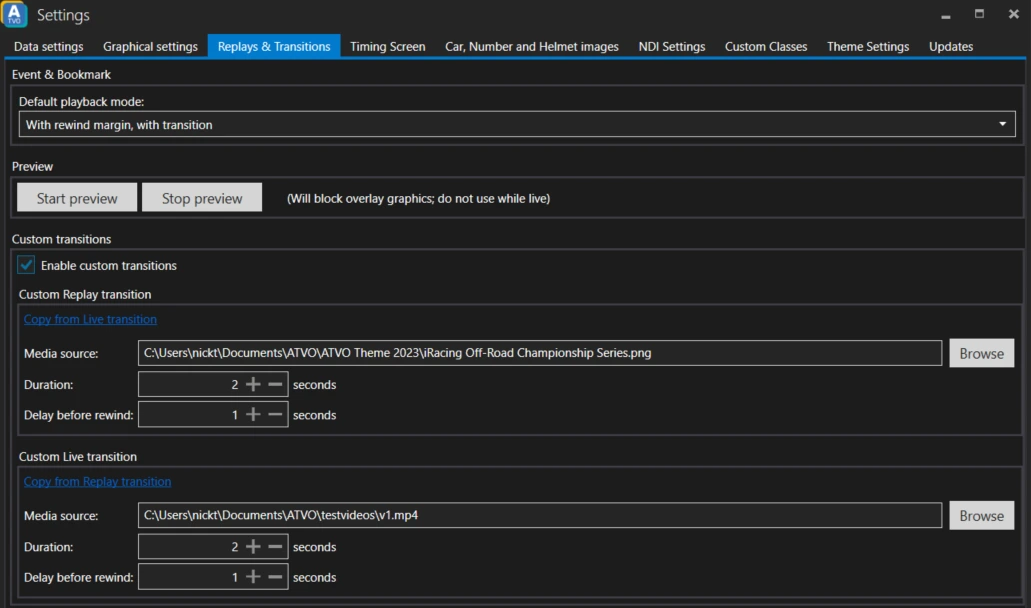This screenshot has width=1031, height=608.
Task: Open the NDI Settings tab
Action: click(x=671, y=47)
